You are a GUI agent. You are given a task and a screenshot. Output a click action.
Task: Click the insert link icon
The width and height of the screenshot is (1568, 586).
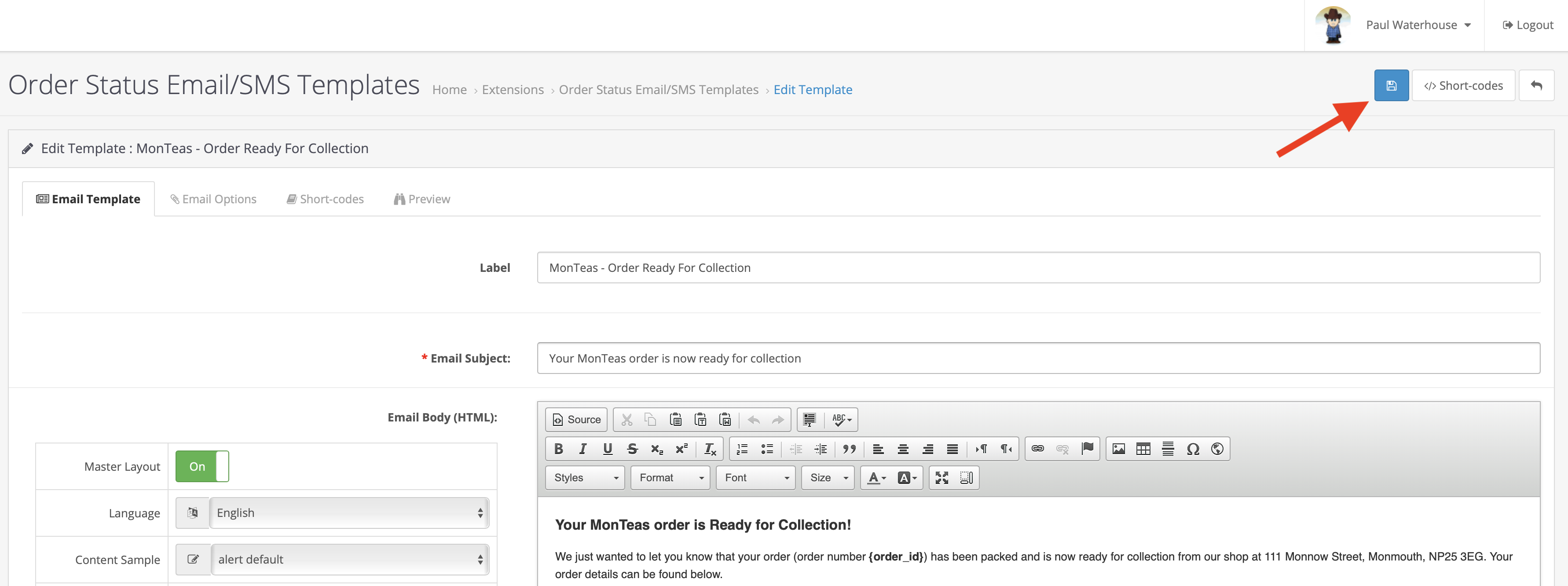[x=1038, y=449]
